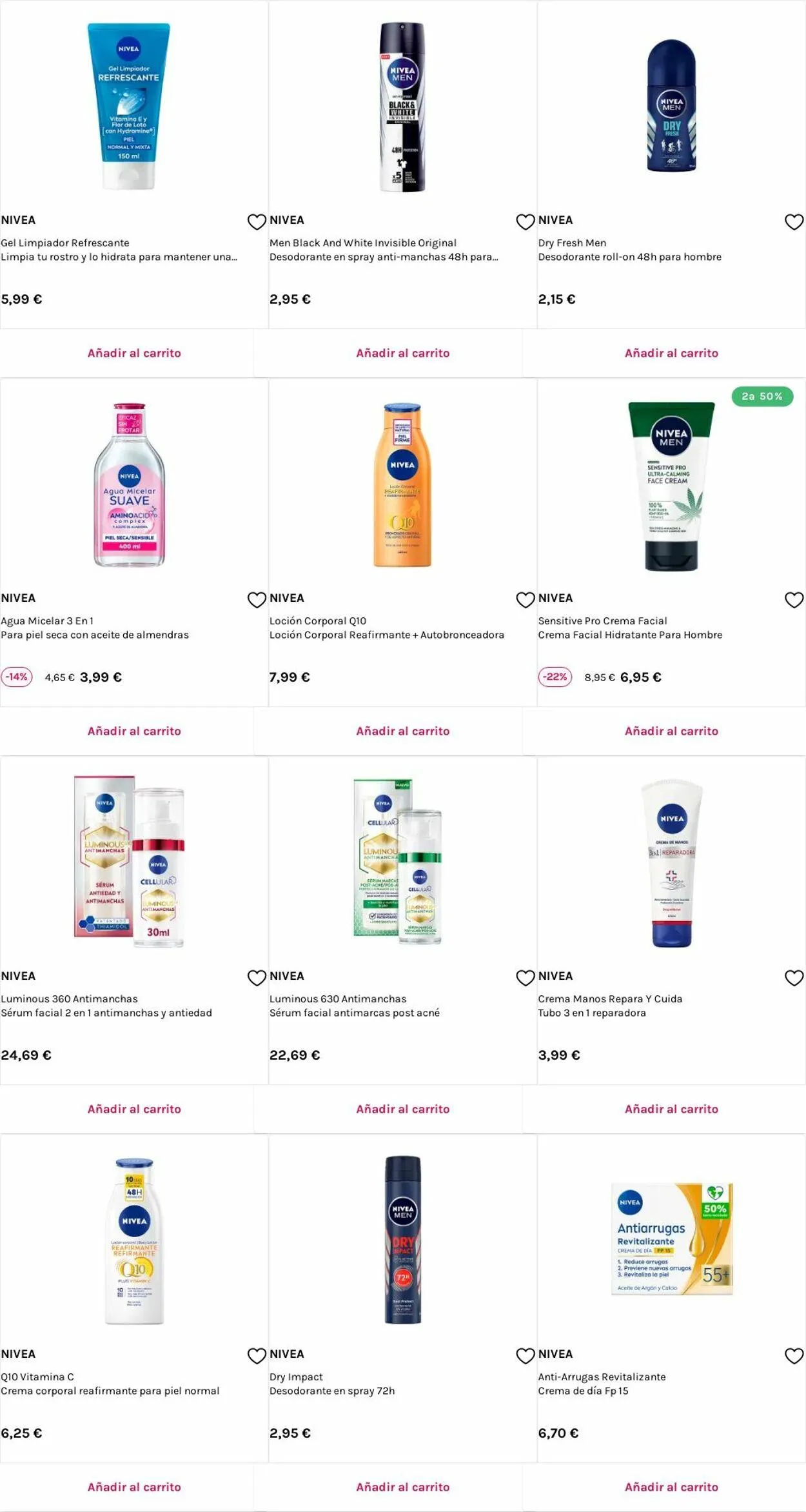The height and width of the screenshot is (1512, 806).
Task: Toggle favorite heart on Q10 Vitamina C
Action: pyautogui.click(x=257, y=1356)
